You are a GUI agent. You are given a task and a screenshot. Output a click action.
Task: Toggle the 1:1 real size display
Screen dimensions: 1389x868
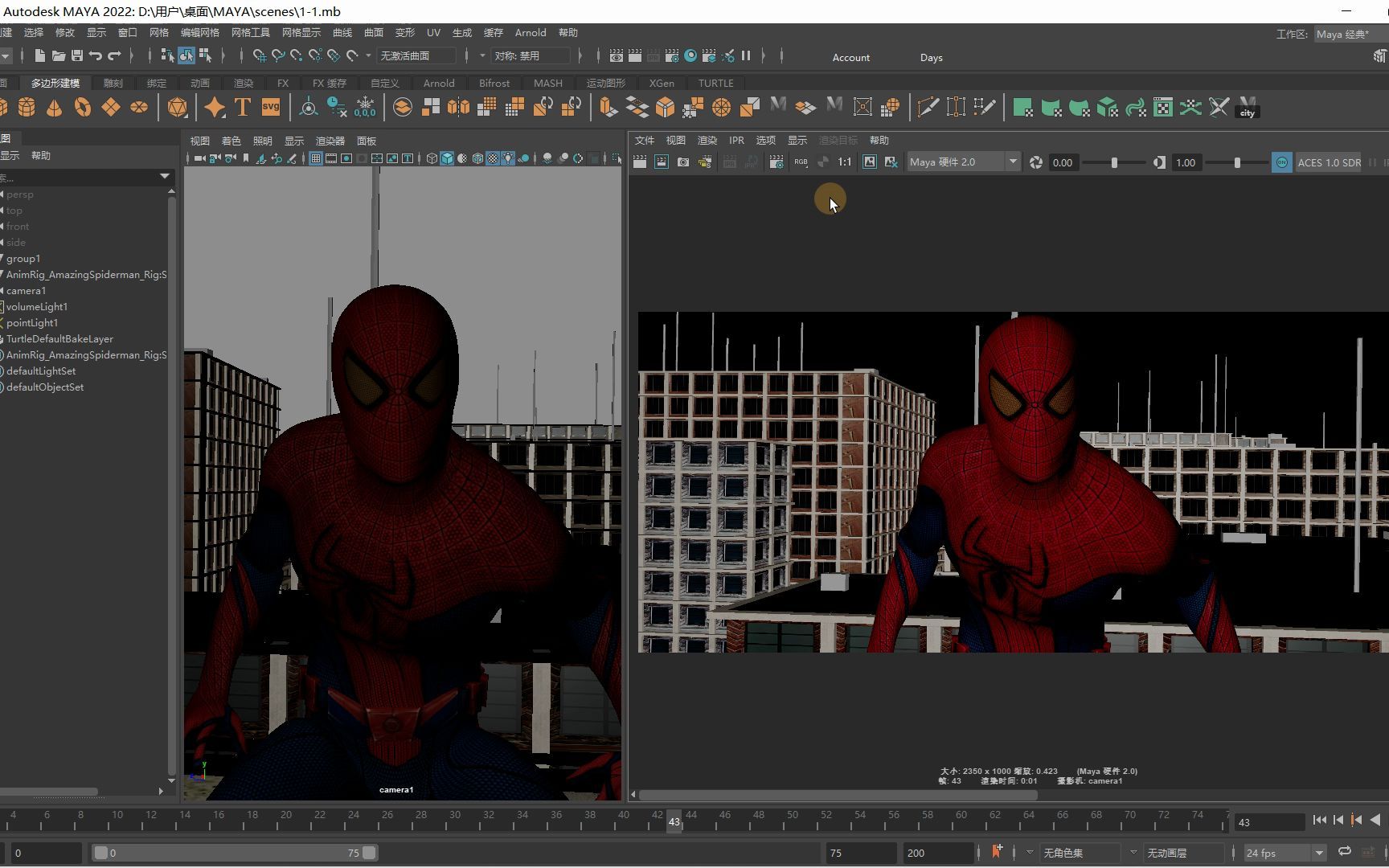pyautogui.click(x=844, y=162)
